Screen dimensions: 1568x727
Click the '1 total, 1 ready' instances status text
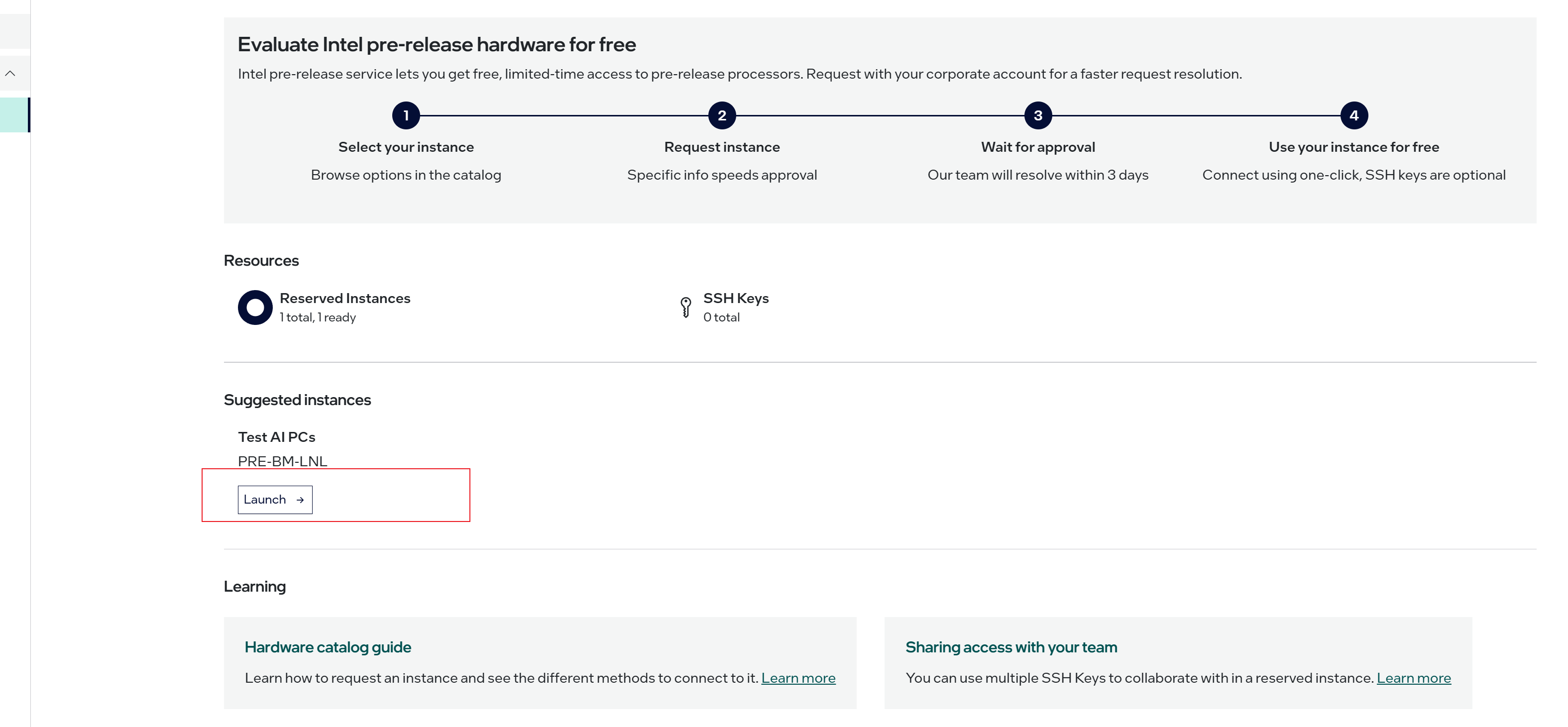click(318, 317)
